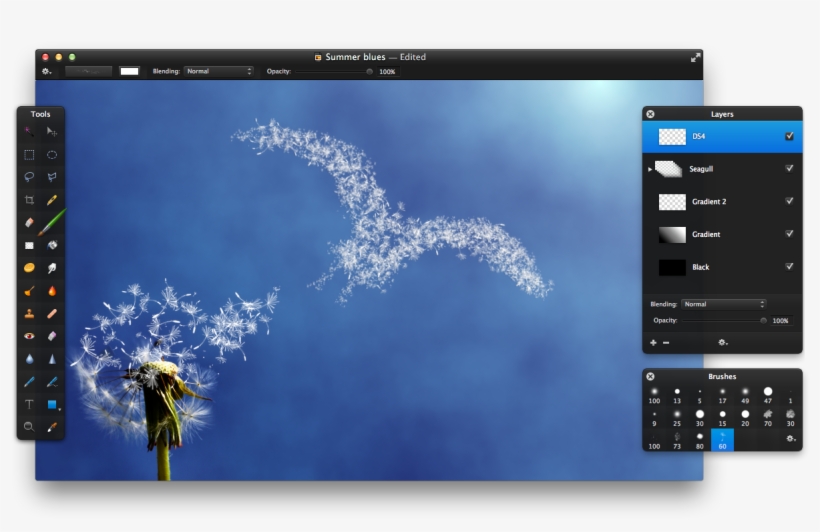
Task: Delete layer with the minus button
Action: click(666, 343)
